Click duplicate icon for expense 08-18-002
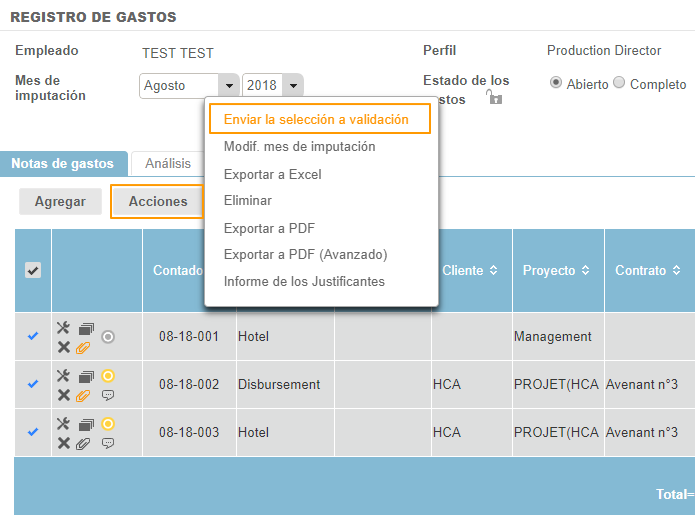Screen dimensions: 695x515 tap(86, 376)
